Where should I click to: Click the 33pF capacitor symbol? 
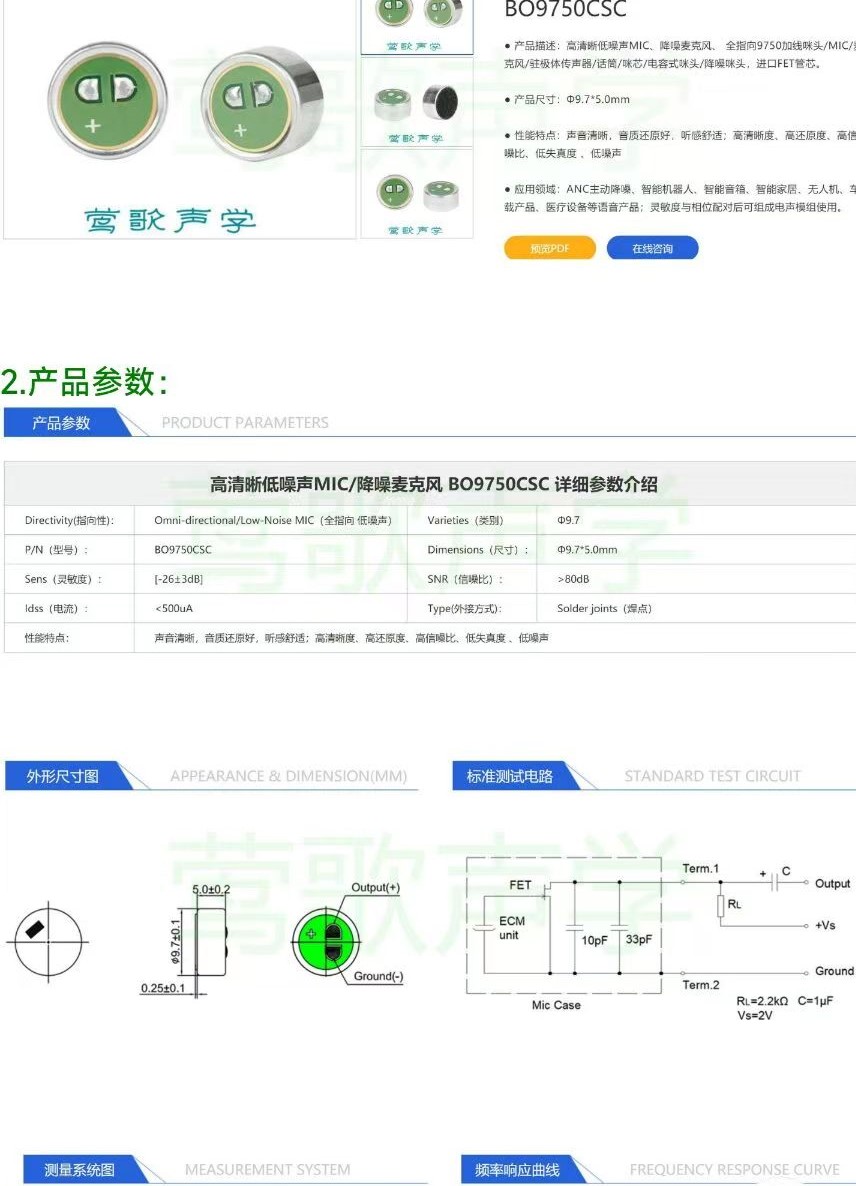coord(620,928)
